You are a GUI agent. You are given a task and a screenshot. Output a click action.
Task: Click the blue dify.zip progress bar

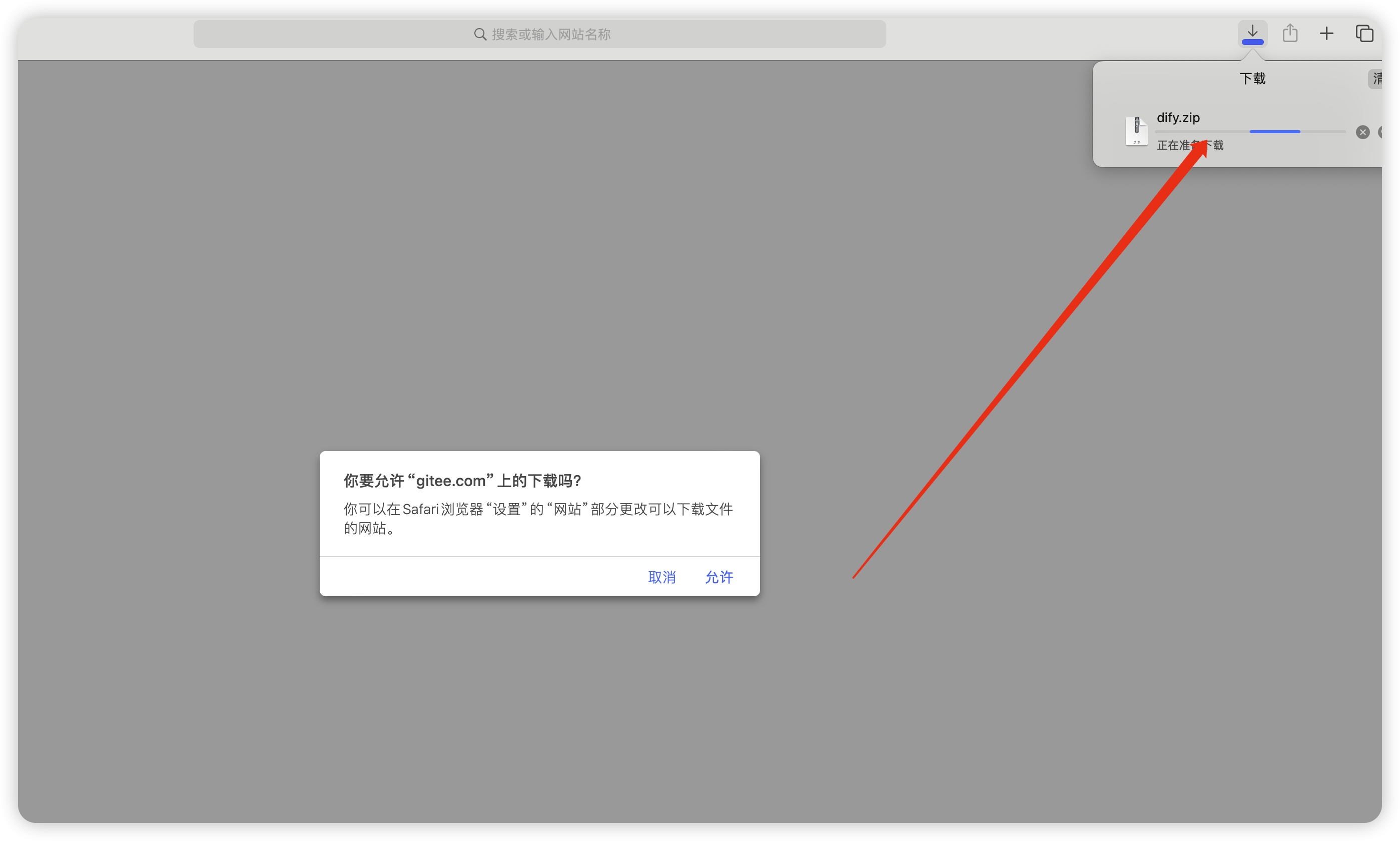click(x=1274, y=132)
